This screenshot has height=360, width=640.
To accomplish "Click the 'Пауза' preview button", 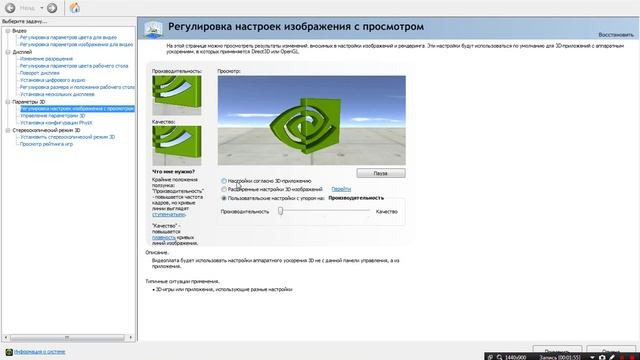I will coord(381,173).
